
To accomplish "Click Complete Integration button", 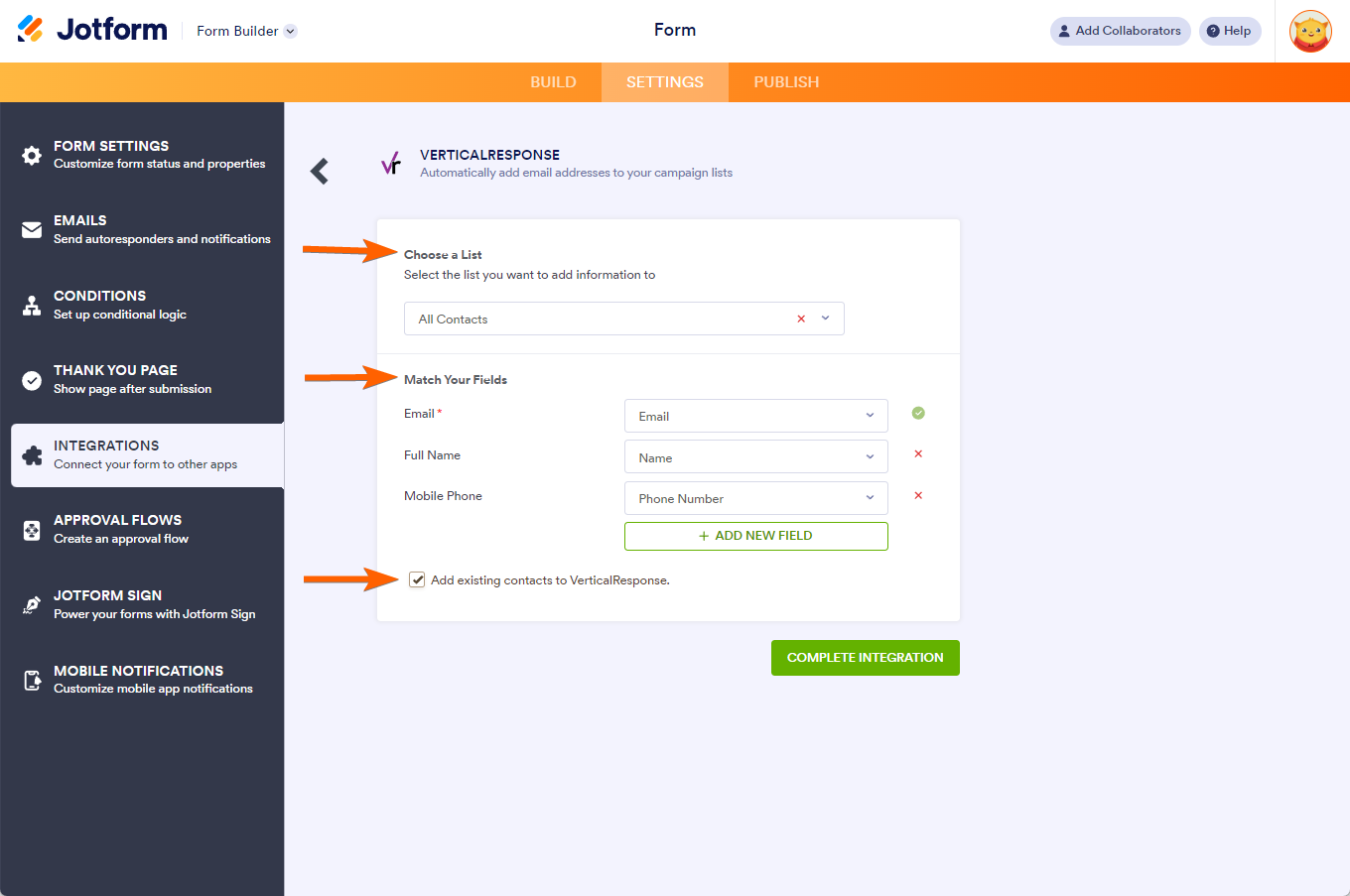I will pos(865,658).
